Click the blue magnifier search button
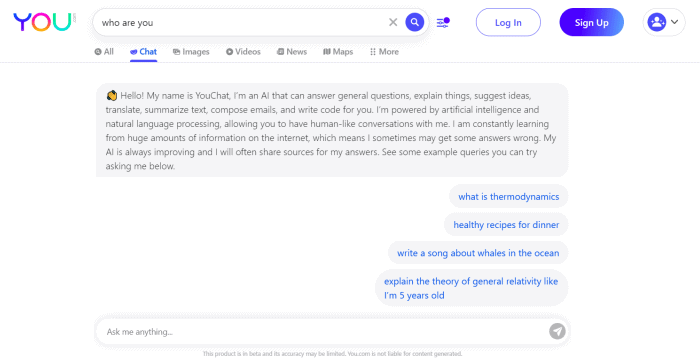This screenshot has width=700, height=362. (415, 22)
